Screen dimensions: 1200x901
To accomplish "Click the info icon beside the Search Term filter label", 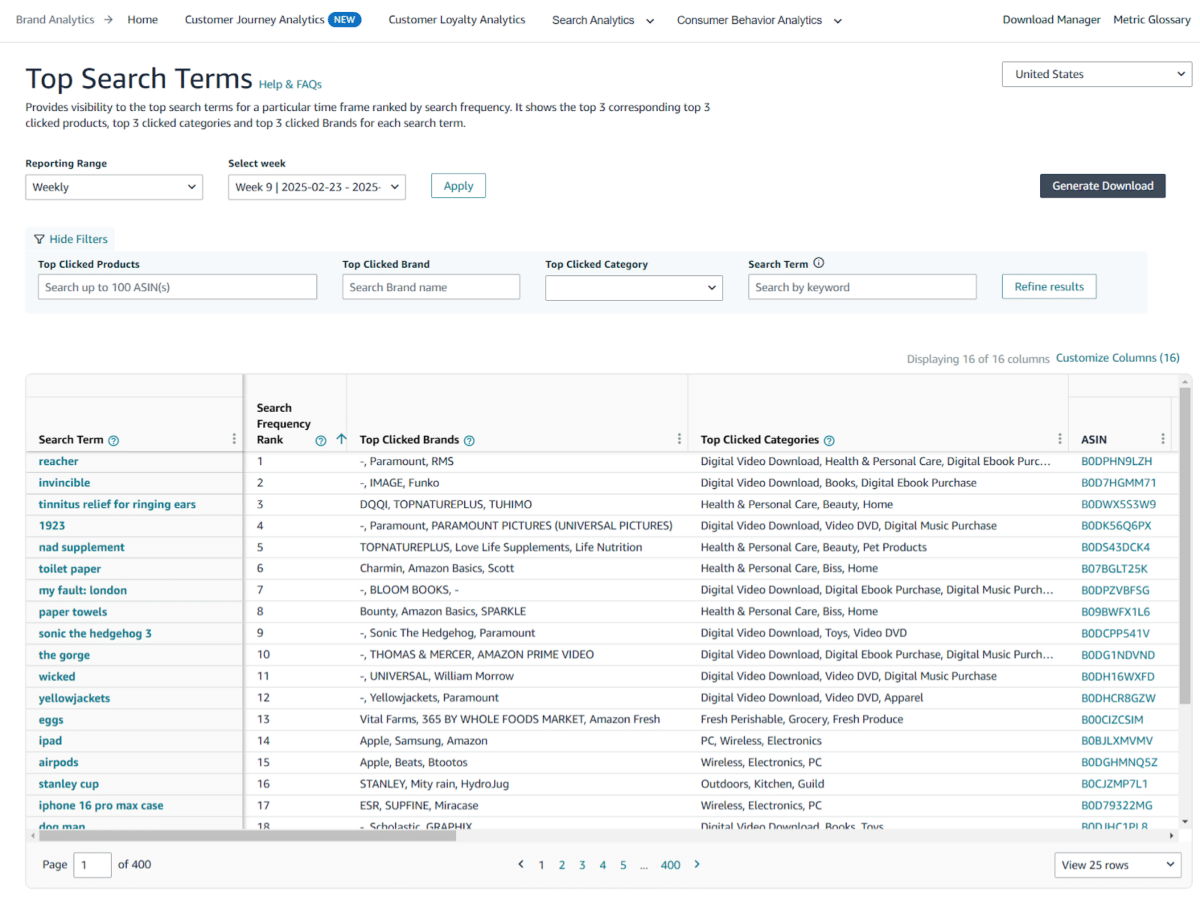I will point(818,262).
